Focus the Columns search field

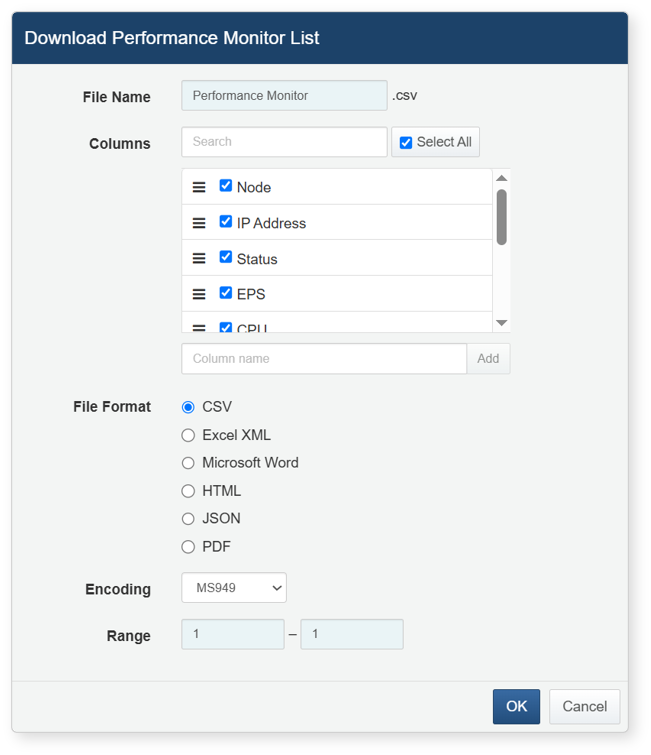[x=284, y=142]
